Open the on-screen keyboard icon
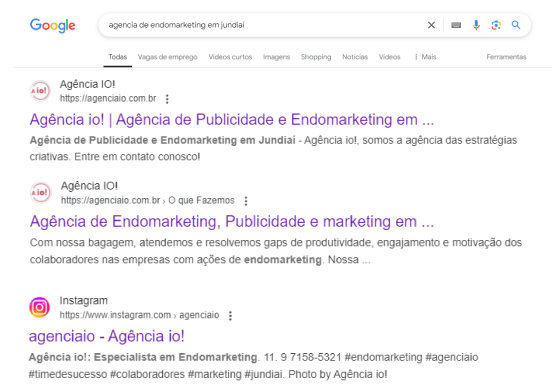The width and height of the screenshot is (552, 387). pos(456,25)
